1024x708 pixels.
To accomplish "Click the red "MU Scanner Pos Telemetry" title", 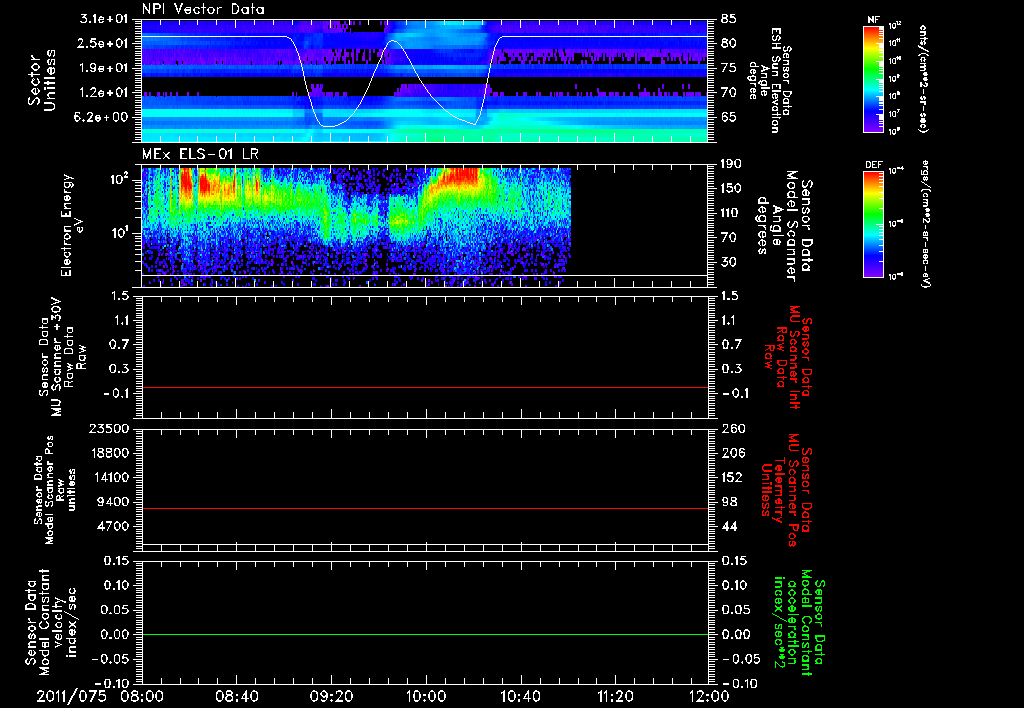I will click(x=786, y=490).
